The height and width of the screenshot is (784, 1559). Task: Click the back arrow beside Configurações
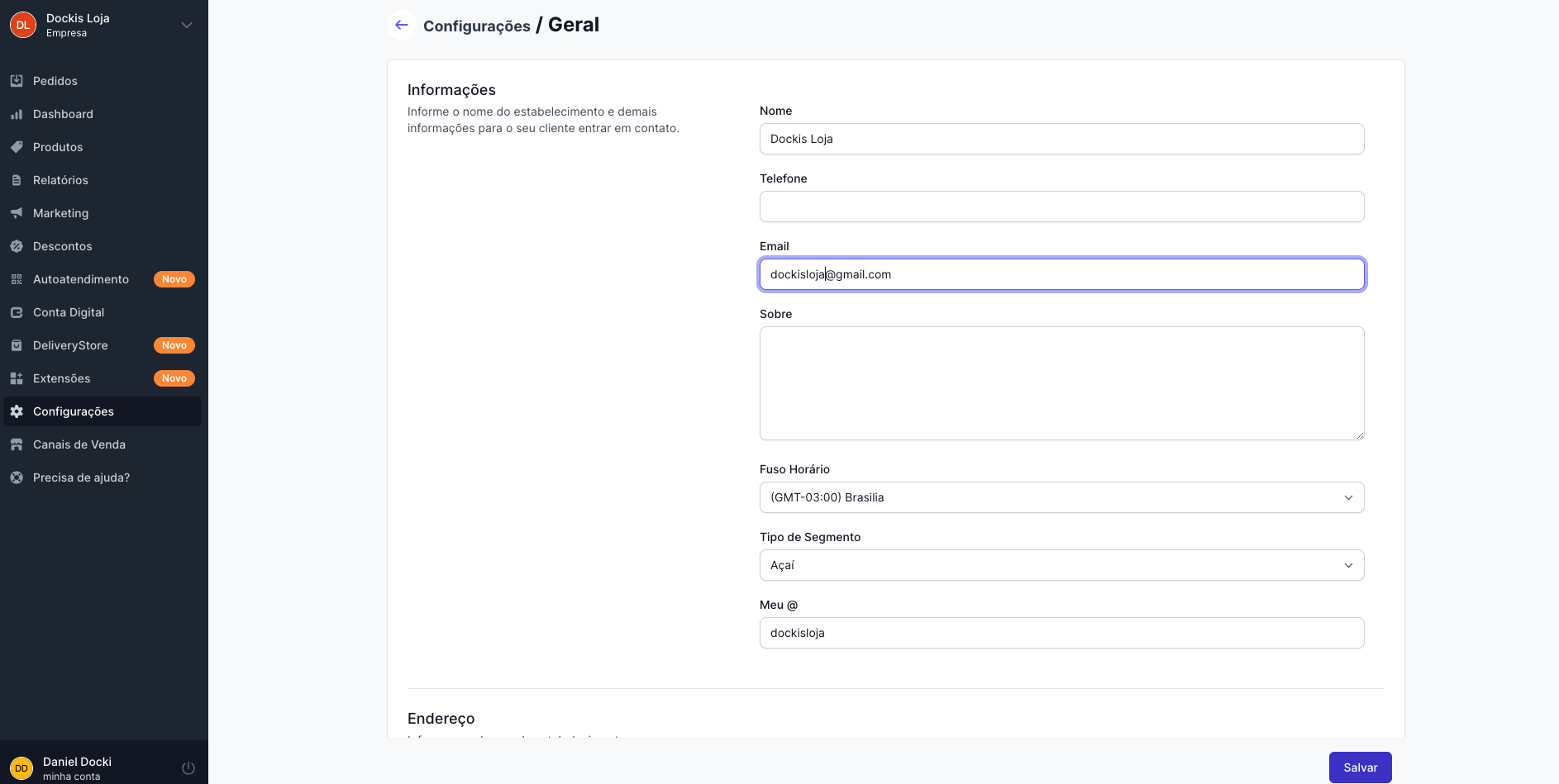(402, 25)
